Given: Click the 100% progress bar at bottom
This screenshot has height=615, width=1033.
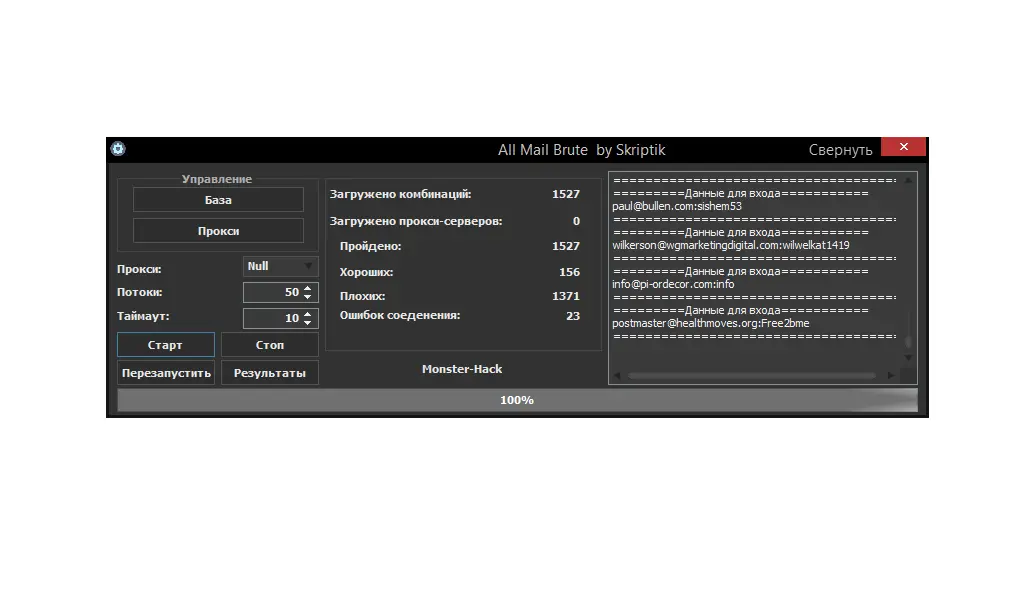Looking at the screenshot, I should pos(516,399).
